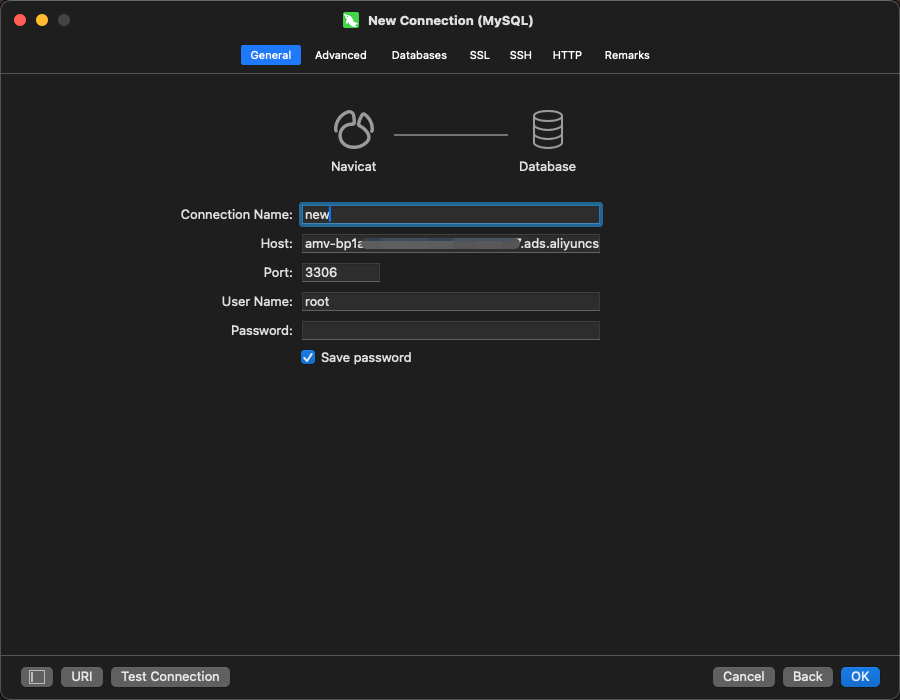This screenshot has height=700, width=900.
Task: Focus the Connection Name input field
Action: pos(451,215)
